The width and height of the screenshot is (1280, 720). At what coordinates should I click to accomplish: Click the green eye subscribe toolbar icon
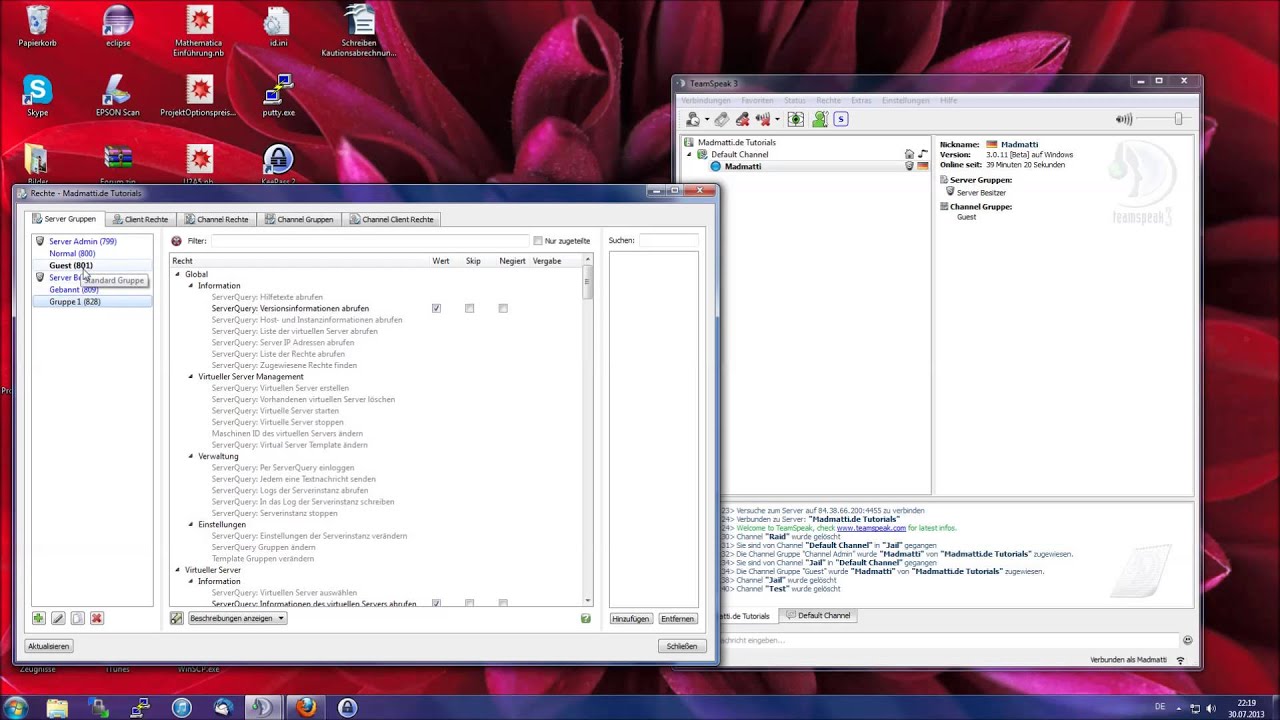[x=796, y=120]
